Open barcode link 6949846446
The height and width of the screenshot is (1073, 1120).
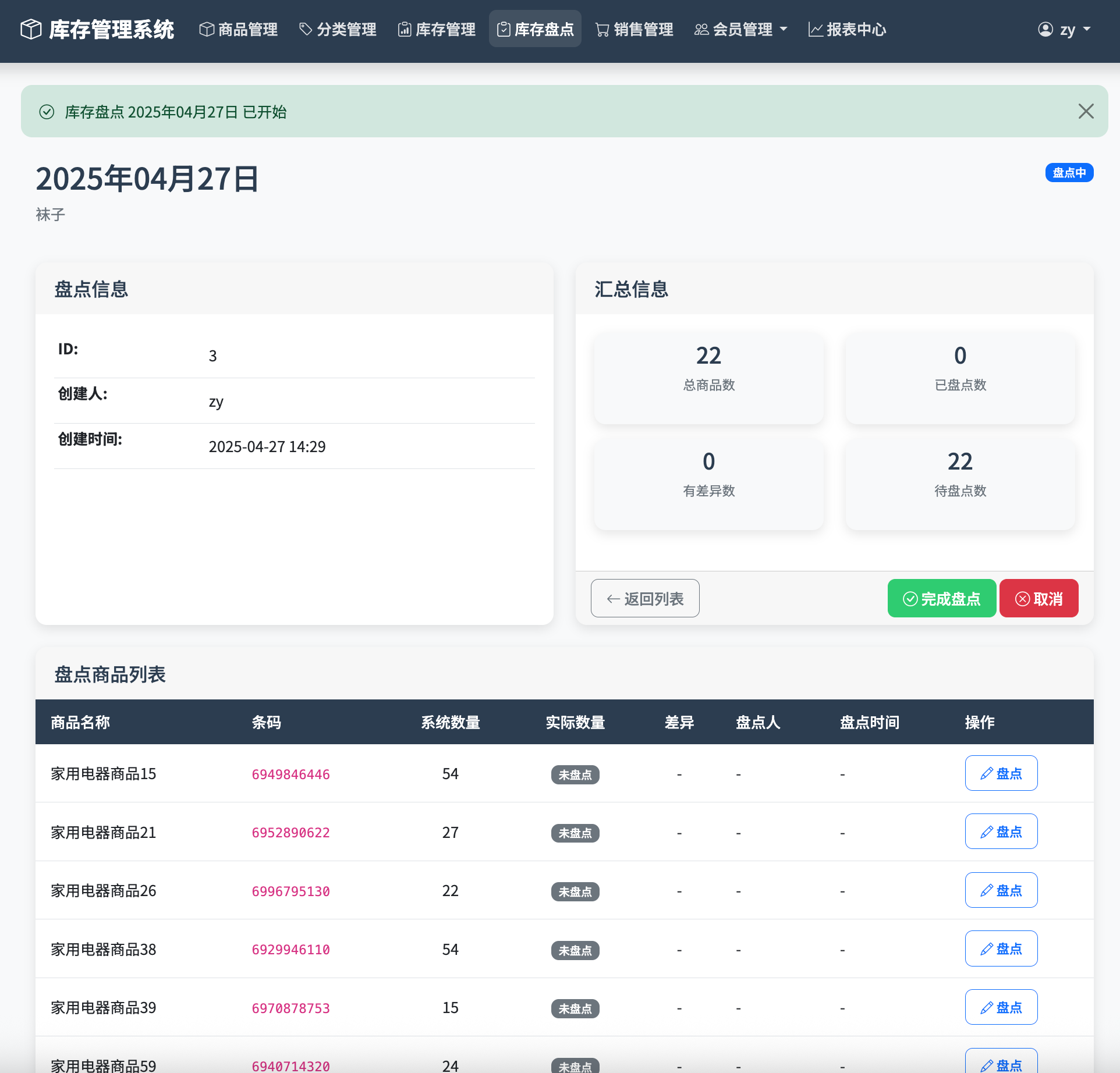coord(290,774)
